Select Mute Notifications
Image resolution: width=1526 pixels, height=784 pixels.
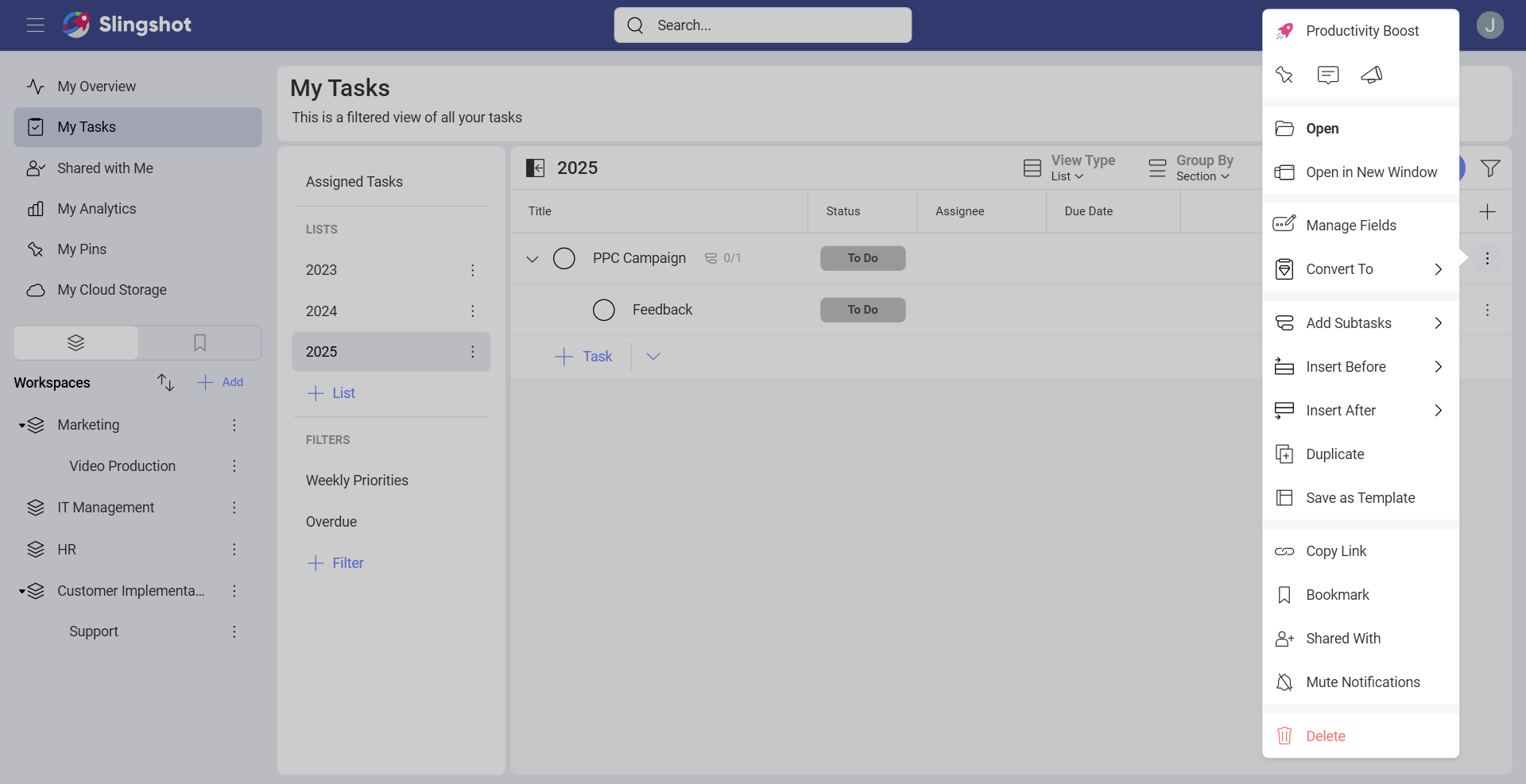(x=1361, y=682)
